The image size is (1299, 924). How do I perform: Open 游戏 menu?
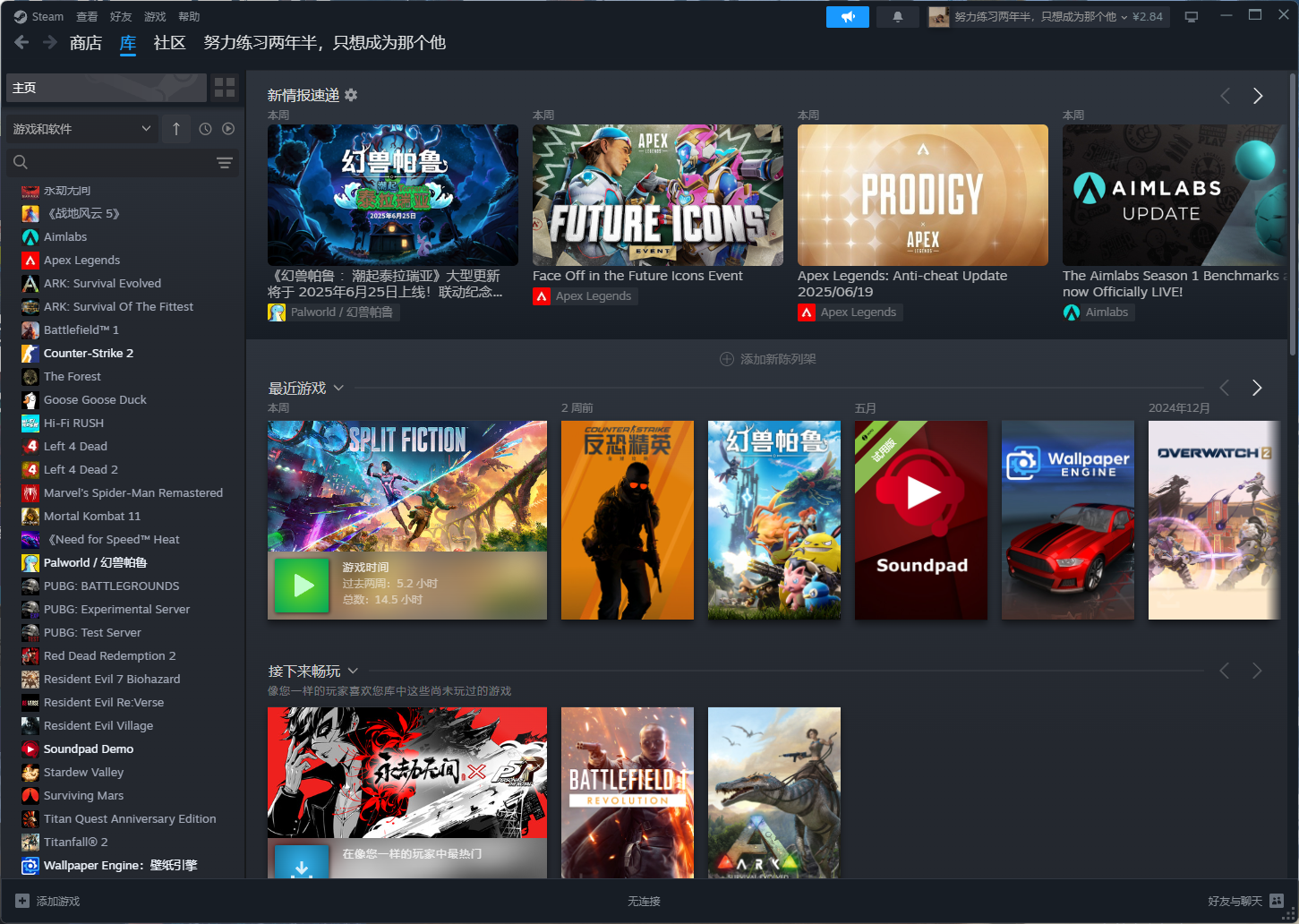(155, 16)
